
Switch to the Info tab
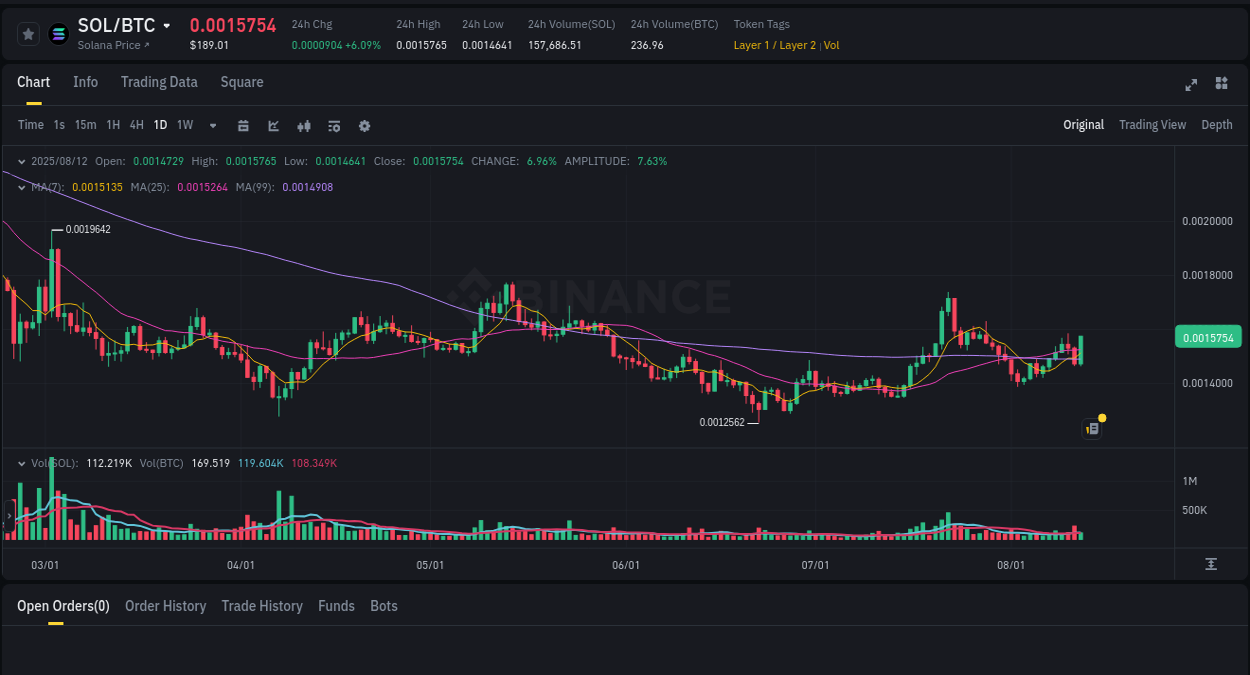click(86, 82)
